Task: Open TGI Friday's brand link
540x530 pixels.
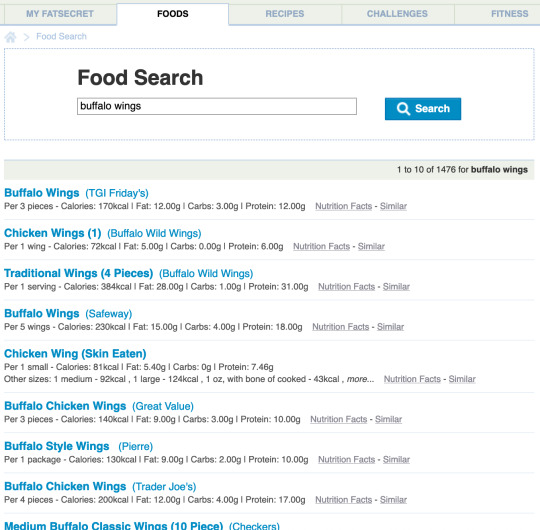Action: pos(117,193)
